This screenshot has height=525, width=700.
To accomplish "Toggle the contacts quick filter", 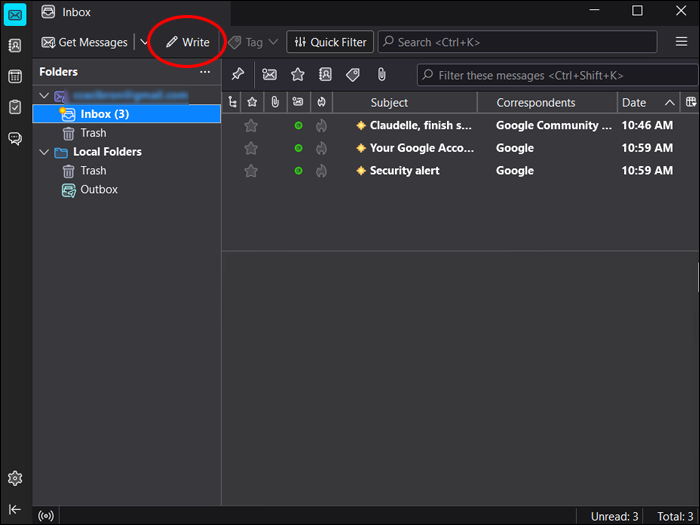I will coord(325,75).
